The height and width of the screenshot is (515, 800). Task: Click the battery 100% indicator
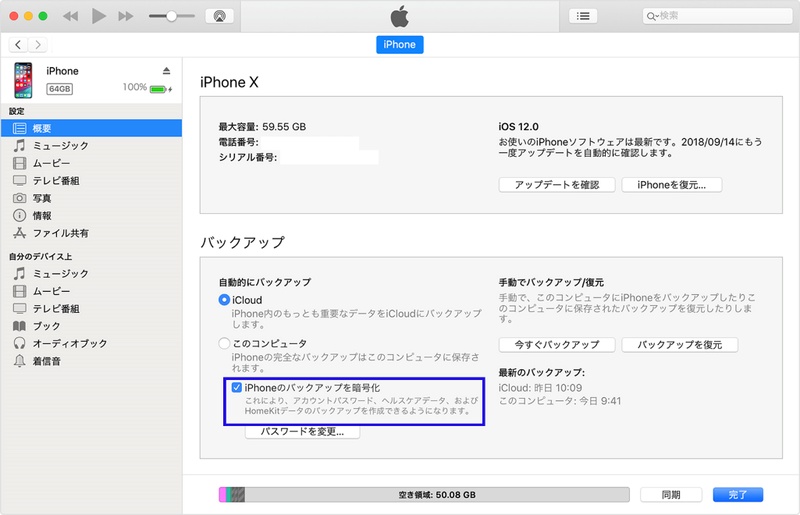click(x=147, y=87)
